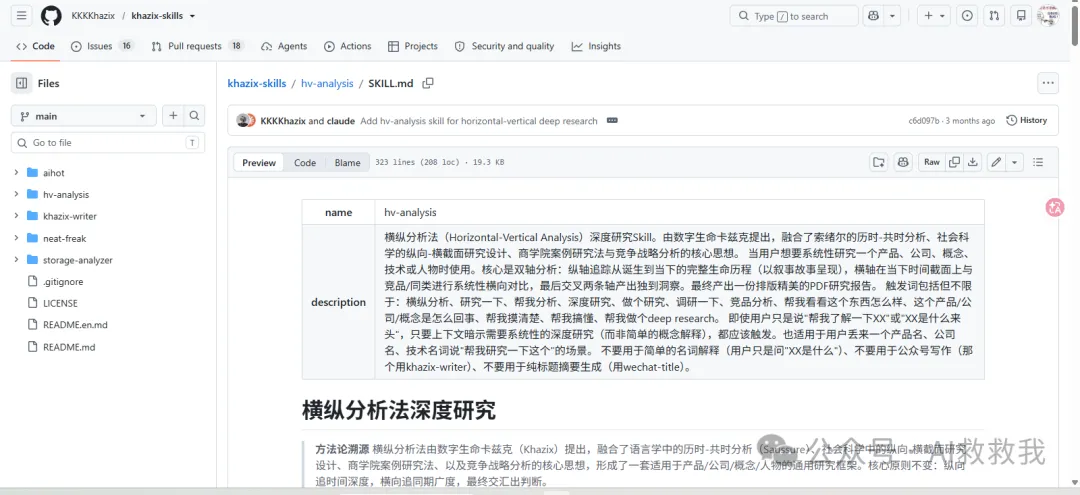Switch to the Blame view
The image size is (1080, 495).
pos(347,162)
